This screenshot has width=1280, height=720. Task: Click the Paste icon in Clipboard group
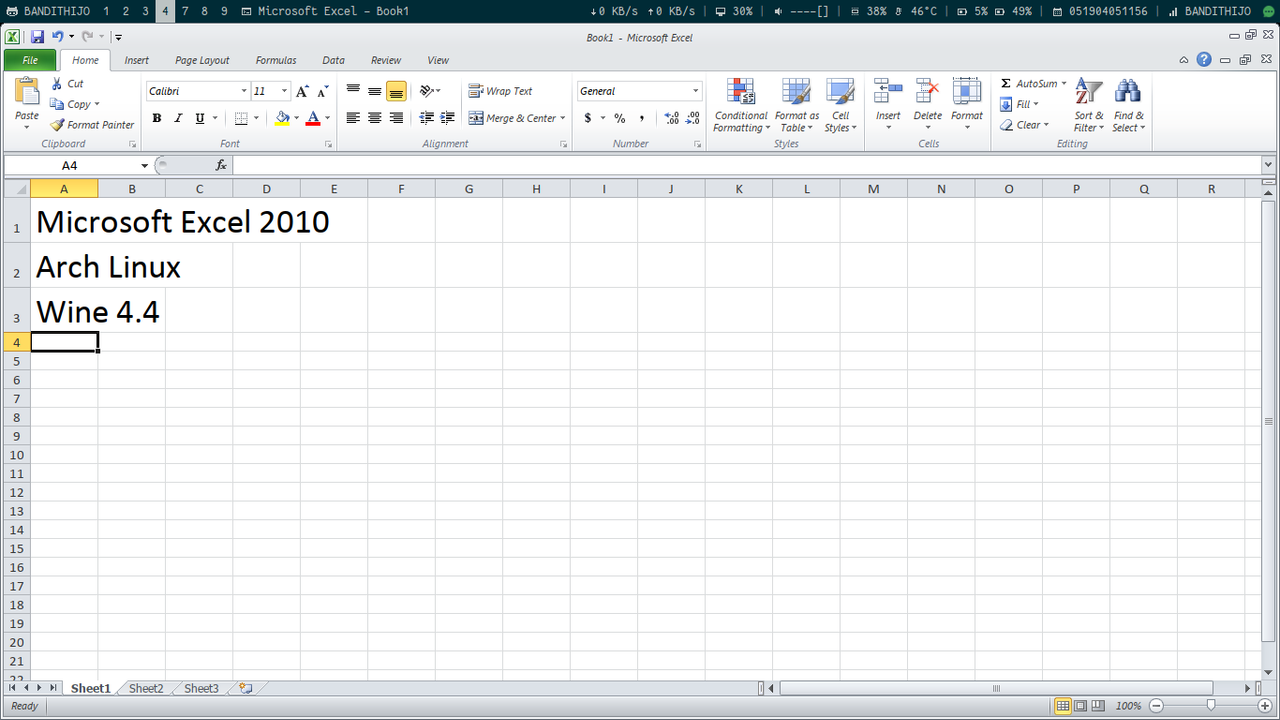pyautogui.click(x=27, y=93)
